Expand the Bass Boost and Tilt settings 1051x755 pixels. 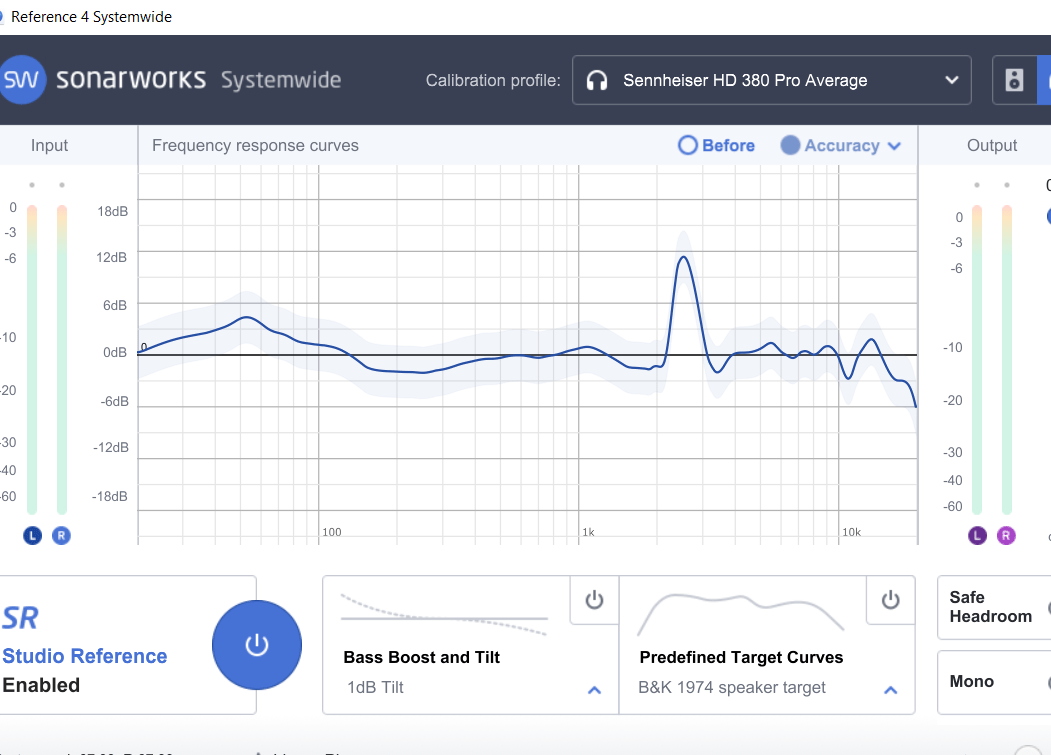[x=594, y=689]
